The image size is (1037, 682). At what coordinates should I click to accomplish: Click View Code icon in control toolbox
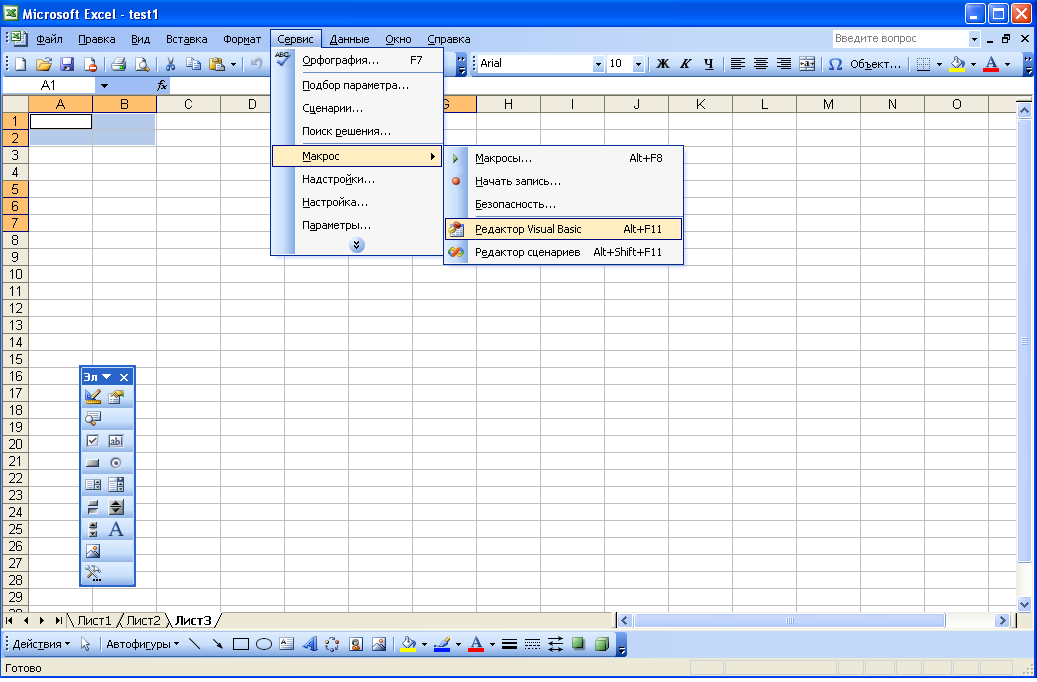tap(93, 418)
